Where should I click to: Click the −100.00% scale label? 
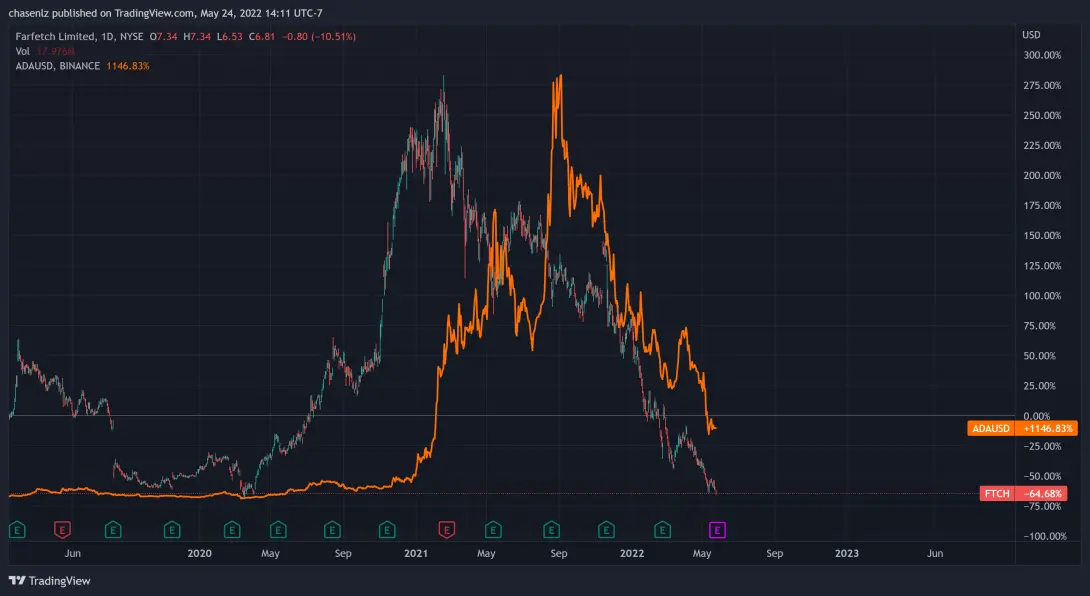(x=1045, y=536)
